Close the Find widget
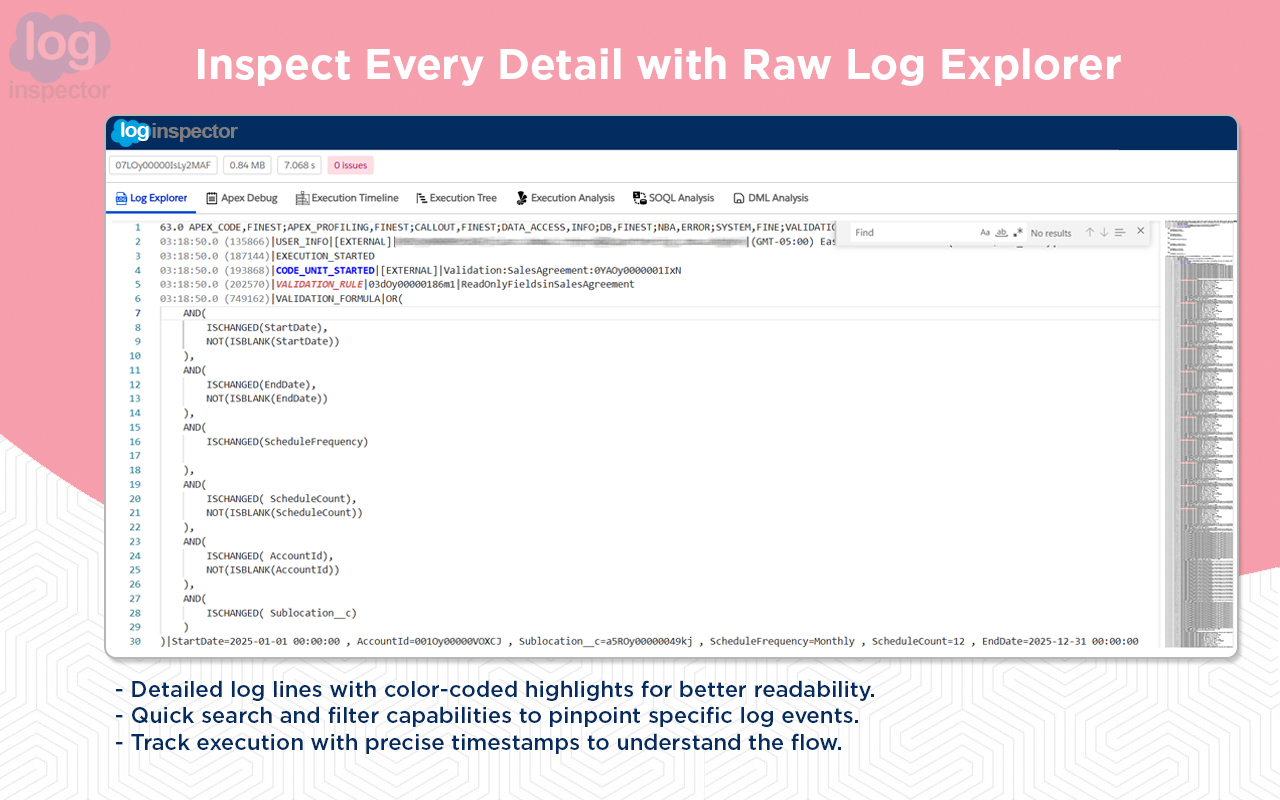 1140,231
